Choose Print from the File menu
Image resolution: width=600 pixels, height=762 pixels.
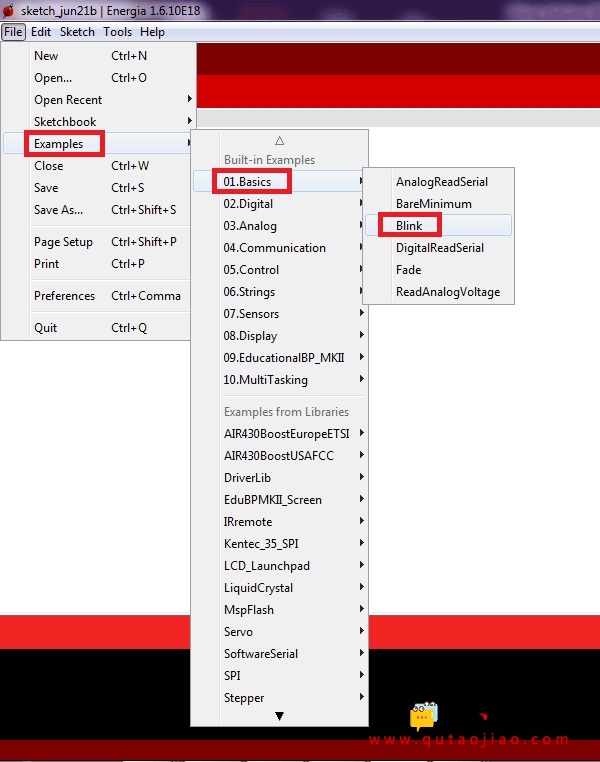point(97,264)
